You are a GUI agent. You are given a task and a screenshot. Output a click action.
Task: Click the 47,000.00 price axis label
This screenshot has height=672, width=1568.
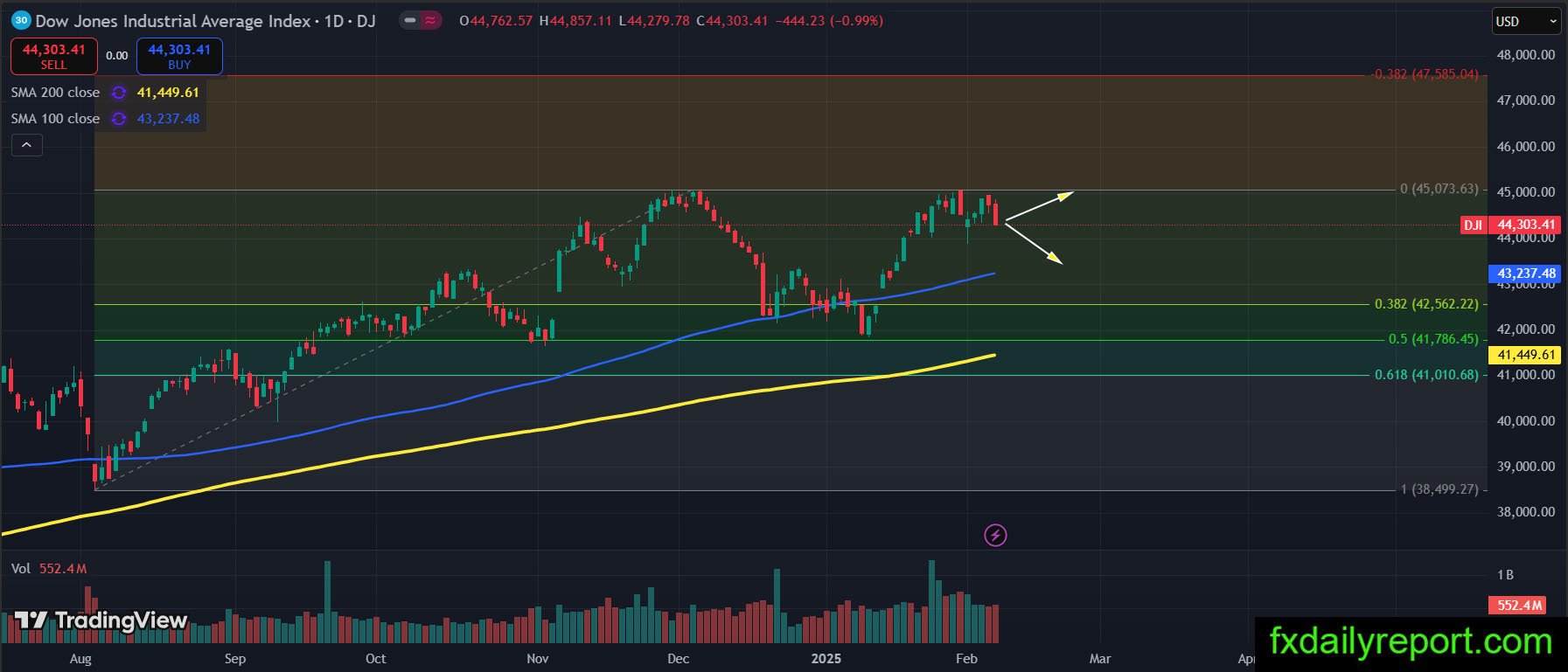[x=1526, y=100]
